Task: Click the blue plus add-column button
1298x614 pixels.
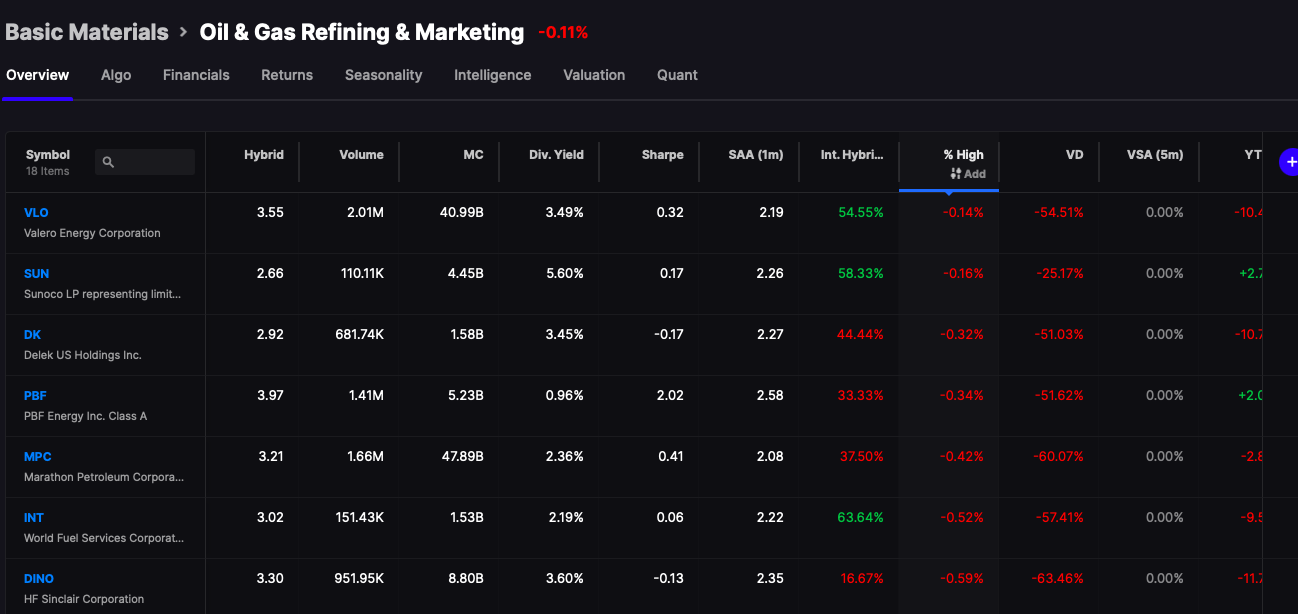Action: click(x=1289, y=162)
